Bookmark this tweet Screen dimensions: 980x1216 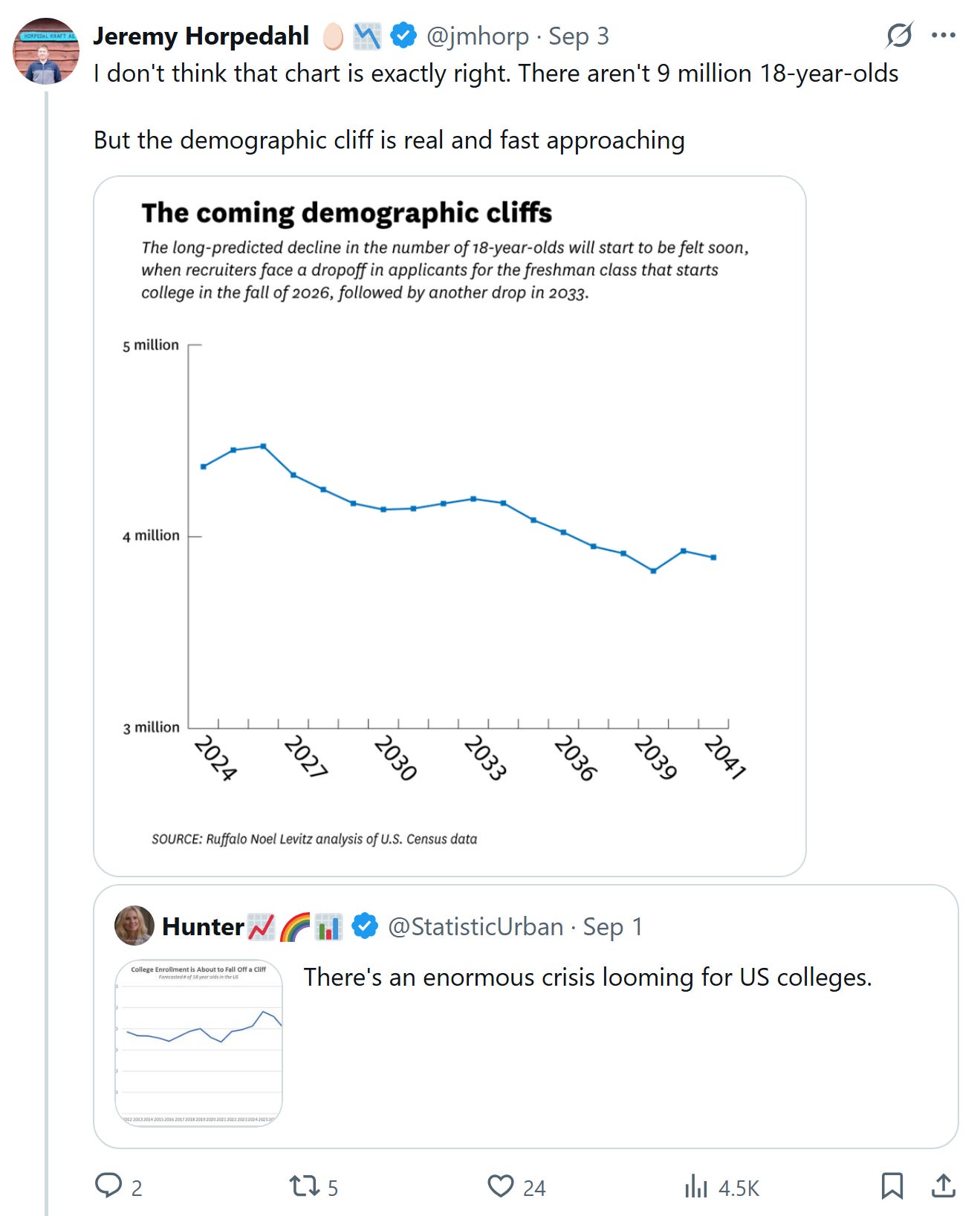pos(892,1186)
